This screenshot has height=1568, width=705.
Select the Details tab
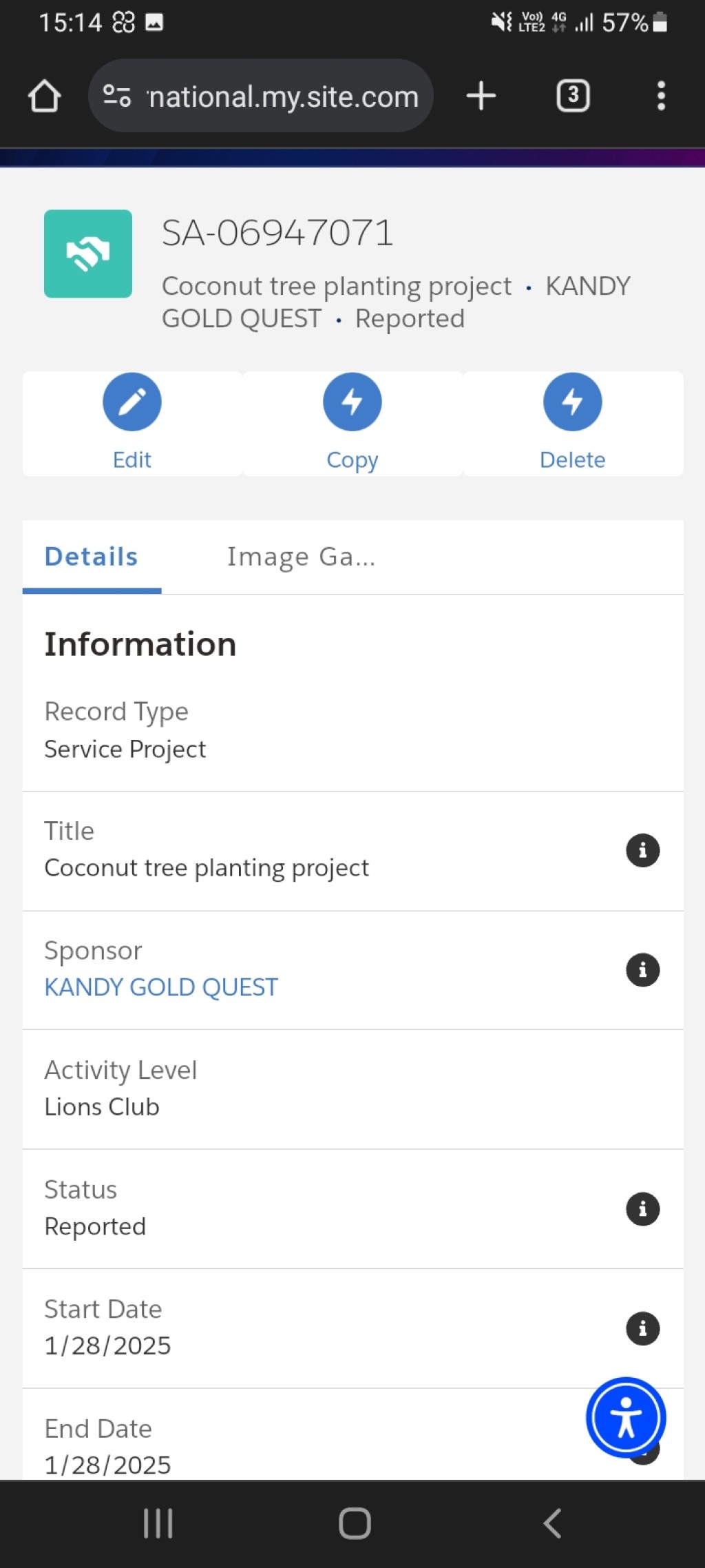pyautogui.click(x=92, y=557)
